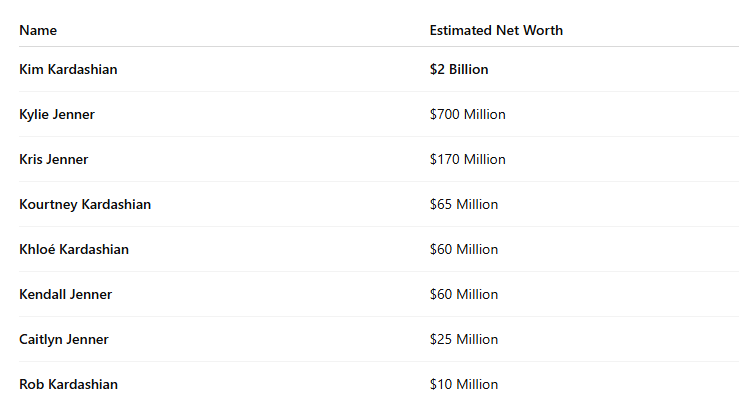This screenshot has width=739, height=419.
Task: Click the $700 Million net worth value
Action: (467, 115)
